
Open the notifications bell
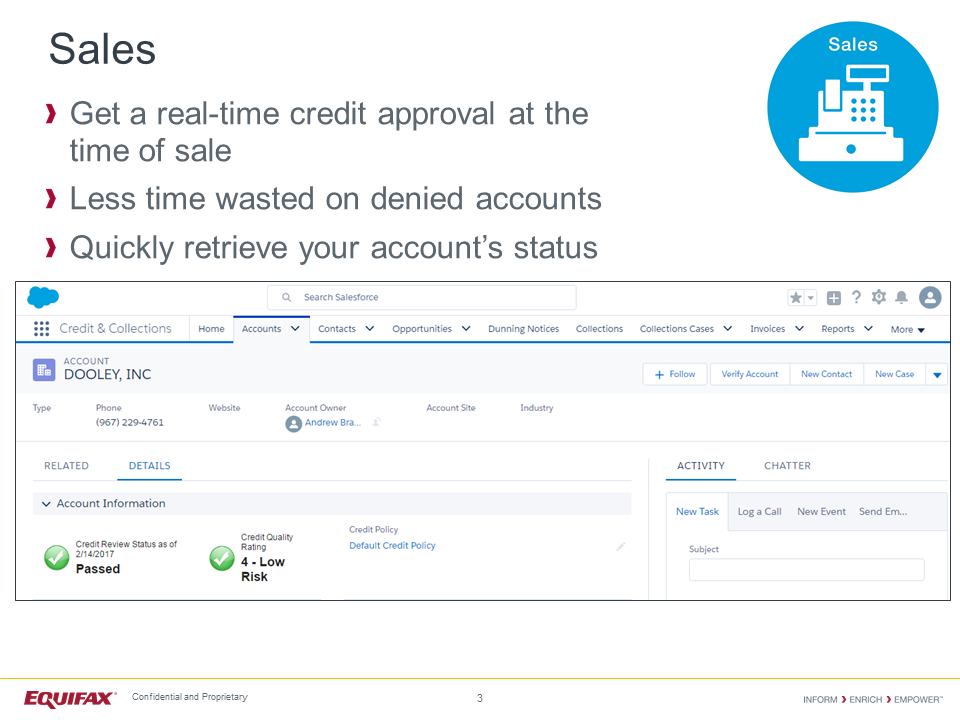pos(901,298)
